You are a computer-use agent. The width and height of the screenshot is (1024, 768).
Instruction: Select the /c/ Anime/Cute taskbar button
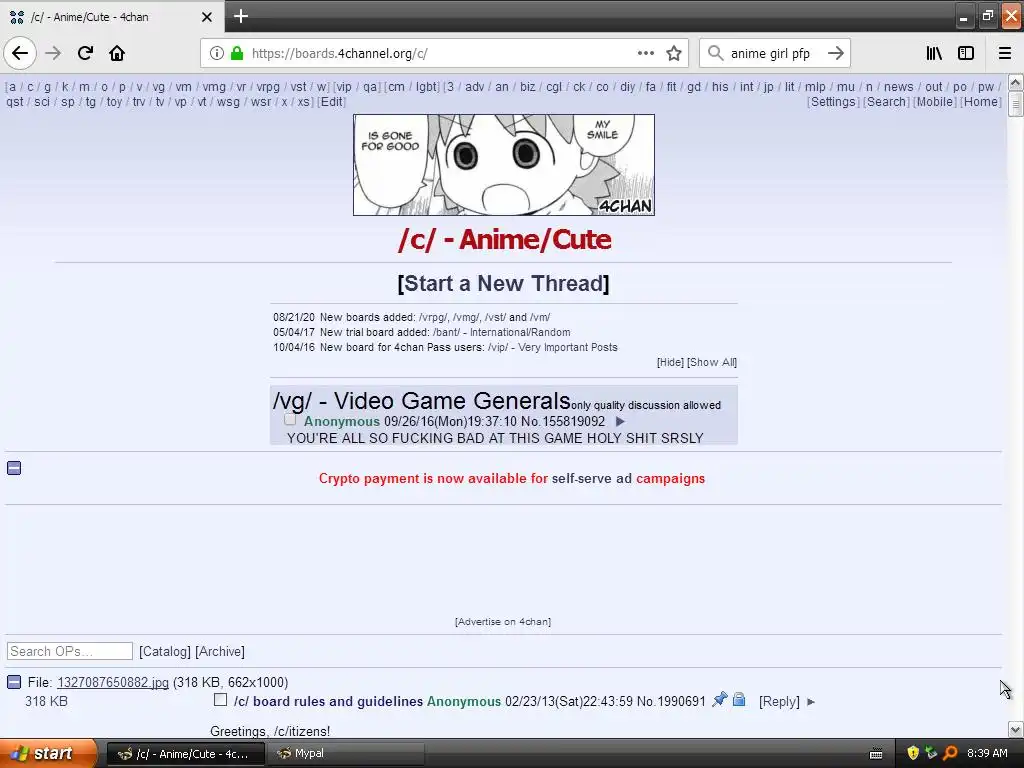(185, 754)
